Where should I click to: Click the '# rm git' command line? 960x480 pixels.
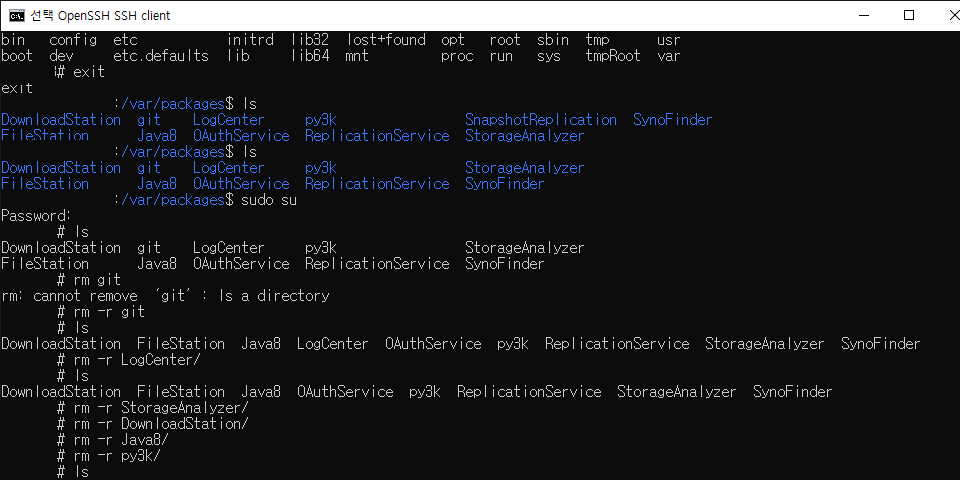click(89, 280)
